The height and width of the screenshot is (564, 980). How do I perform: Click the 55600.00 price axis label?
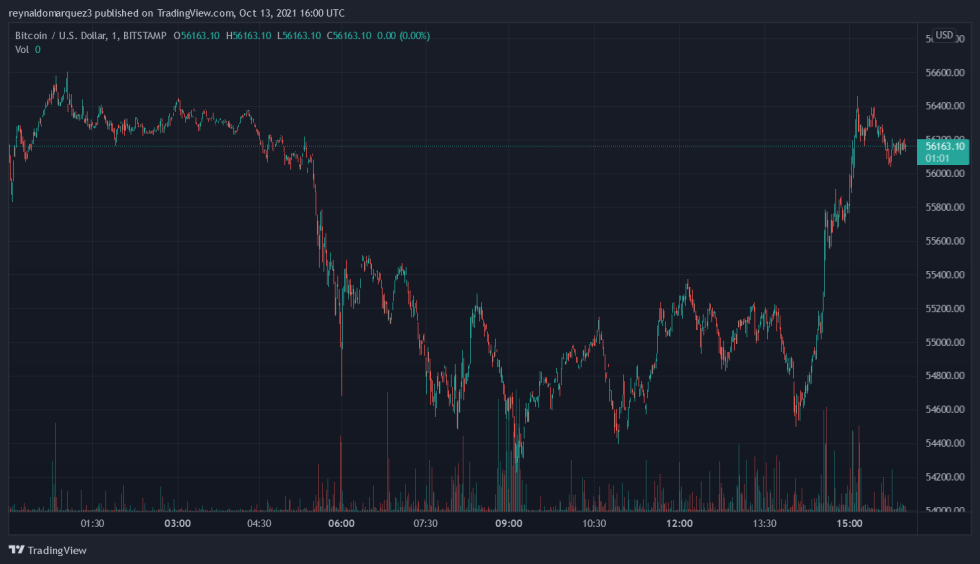click(x=945, y=241)
